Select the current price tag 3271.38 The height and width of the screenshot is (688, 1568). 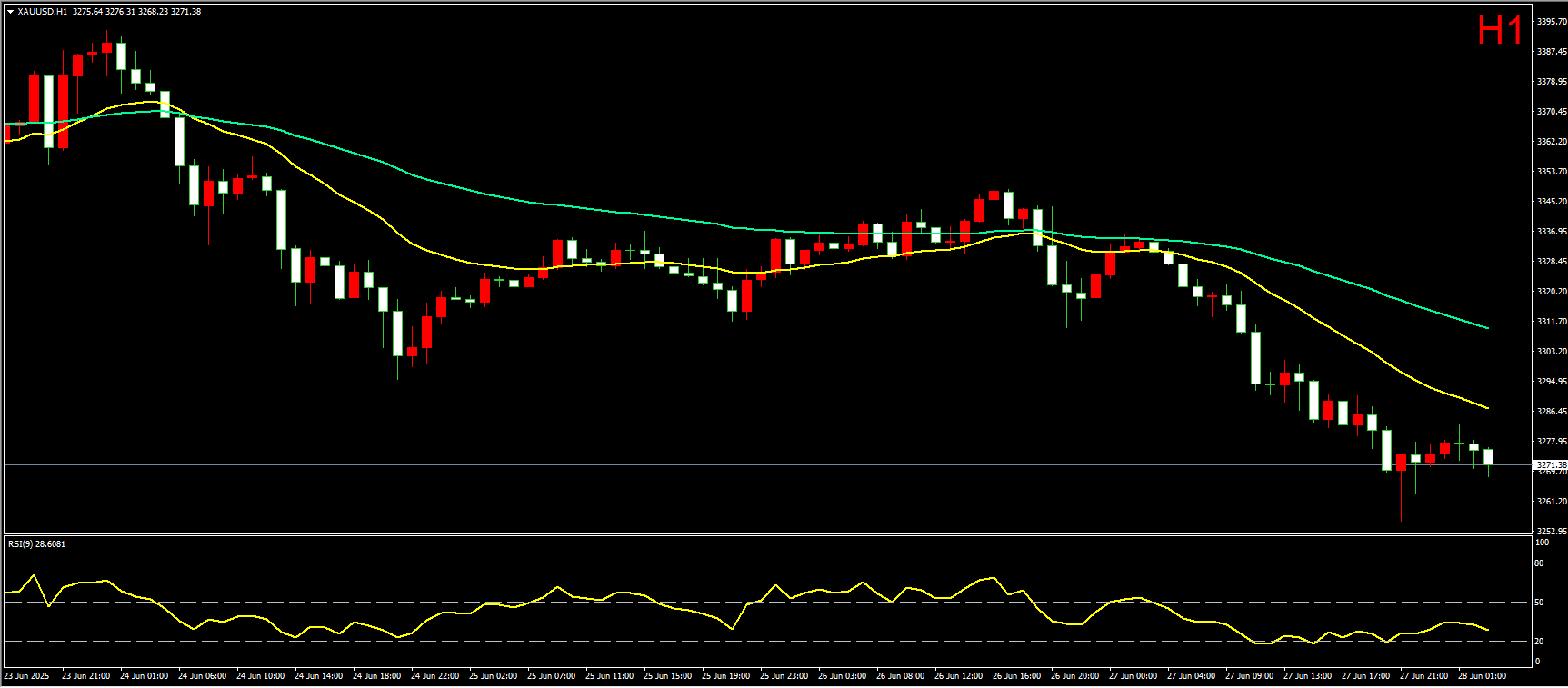(x=1551, y=464)
